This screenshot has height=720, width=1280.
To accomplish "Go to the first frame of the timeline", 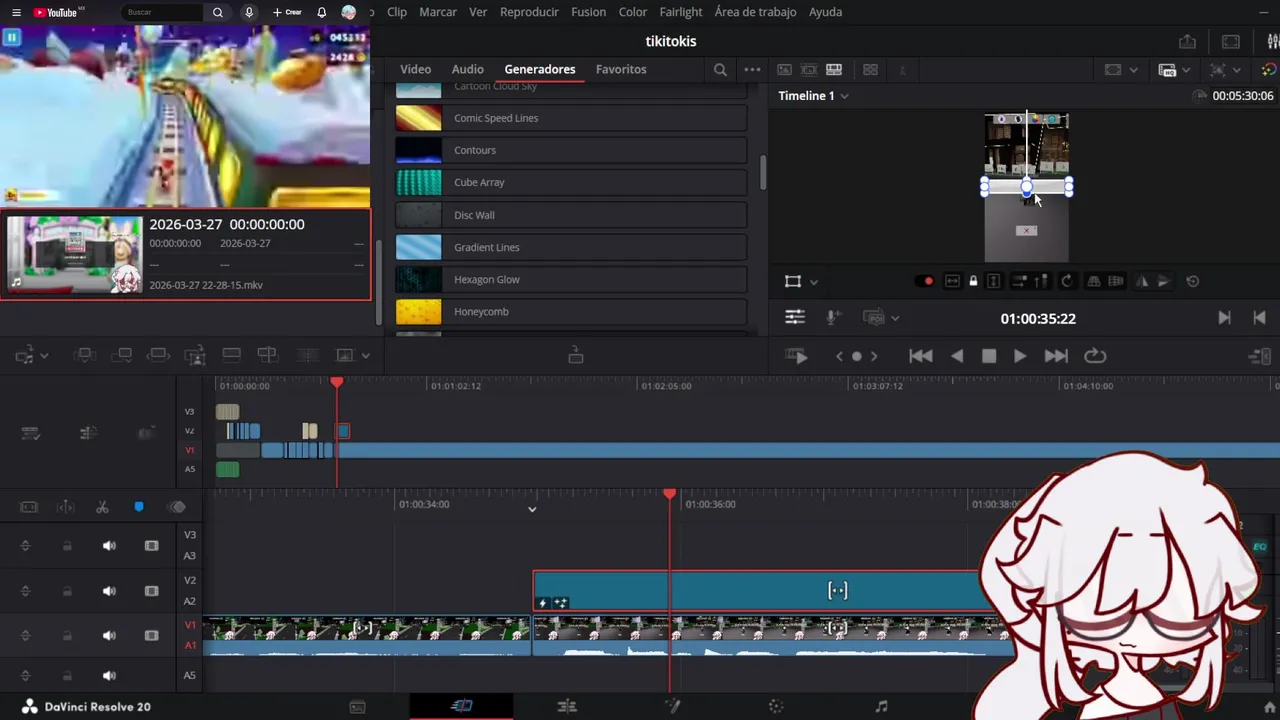I will click(920, 356).
